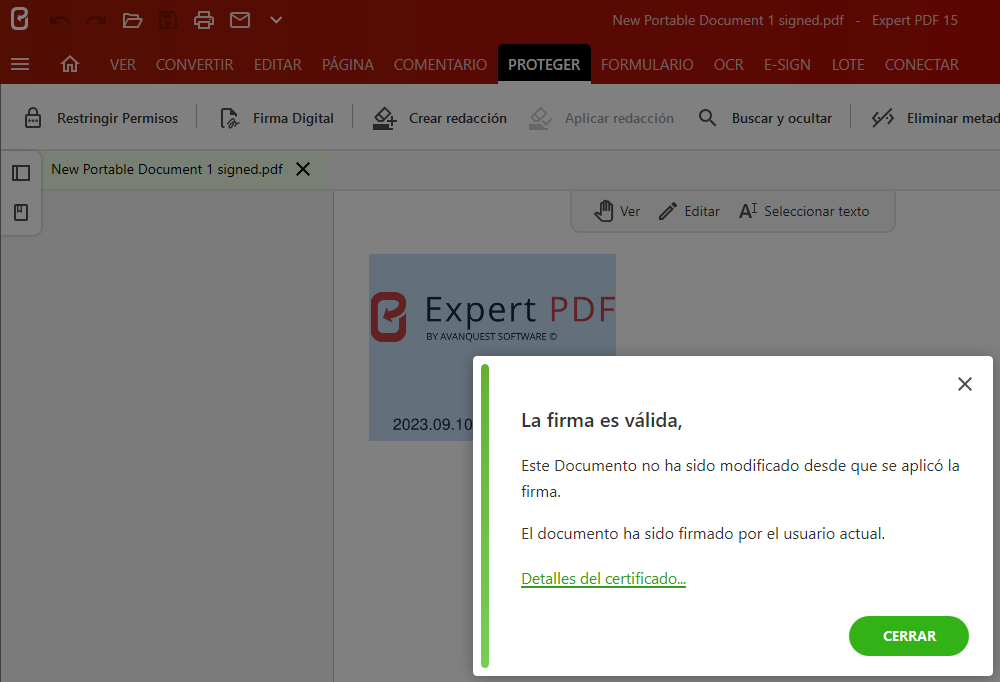Open the CONECTAR tab
Screen dimensions: 1000x682
pyautogui.click(x=922, y=64)
